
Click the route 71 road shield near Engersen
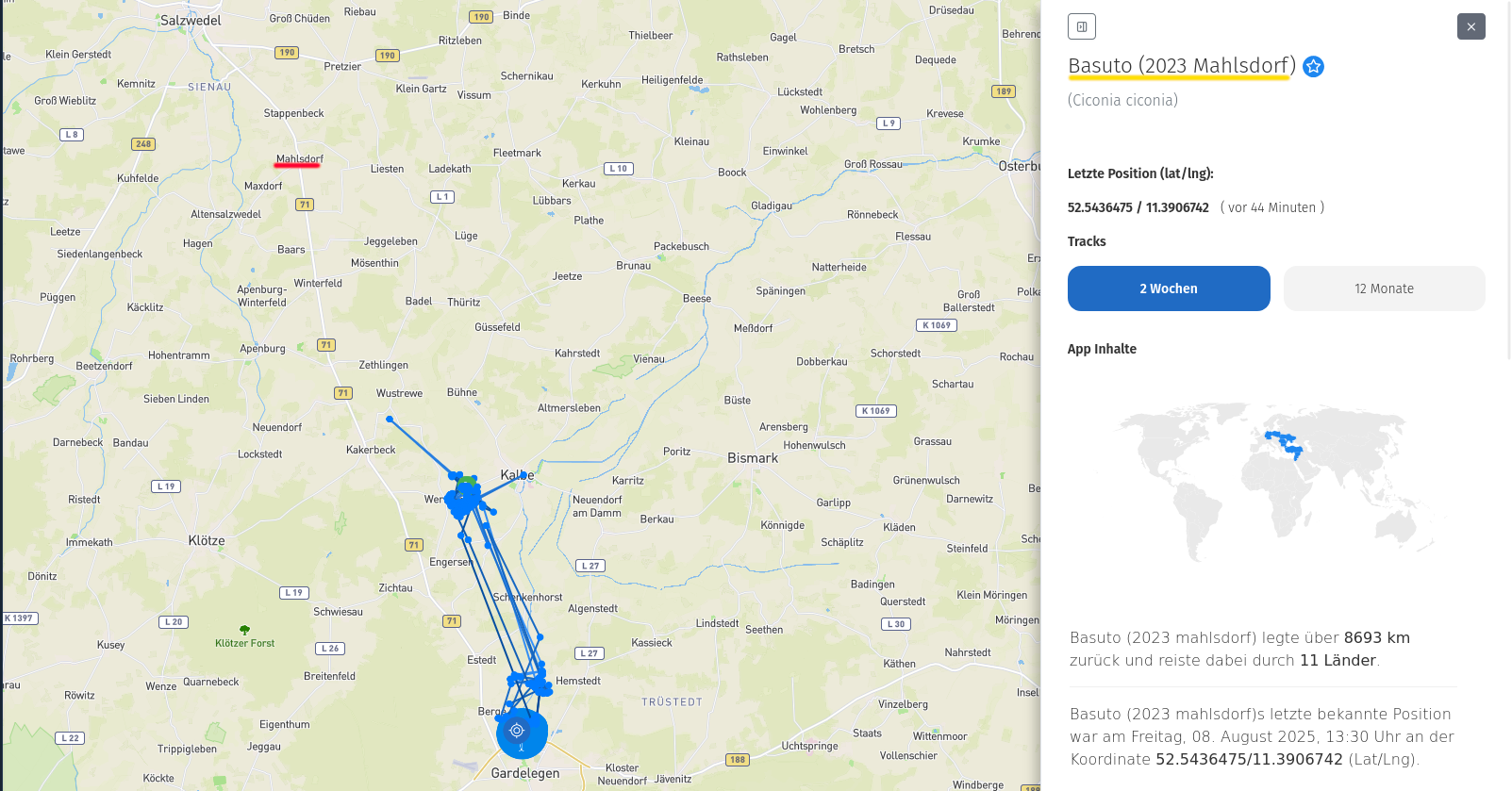pyautogui.click(x=413, y=545)
